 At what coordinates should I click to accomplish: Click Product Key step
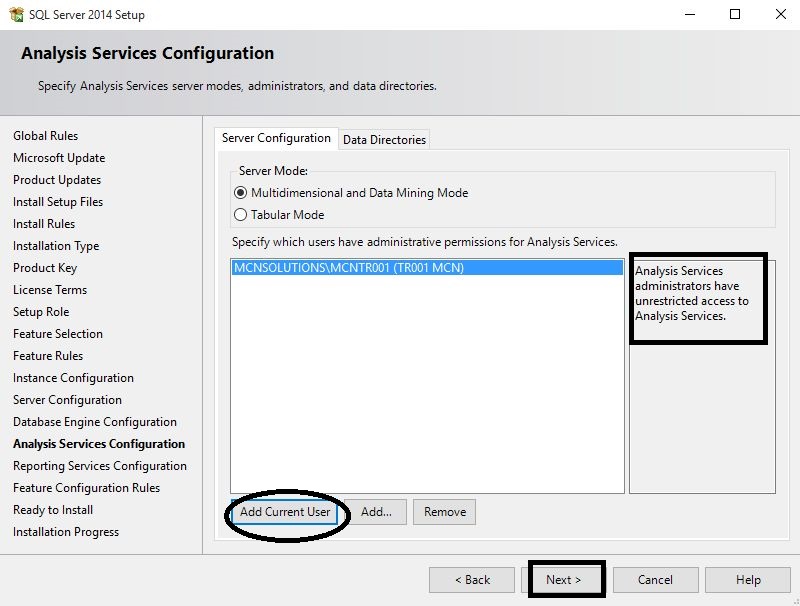(x=45, y=268)
